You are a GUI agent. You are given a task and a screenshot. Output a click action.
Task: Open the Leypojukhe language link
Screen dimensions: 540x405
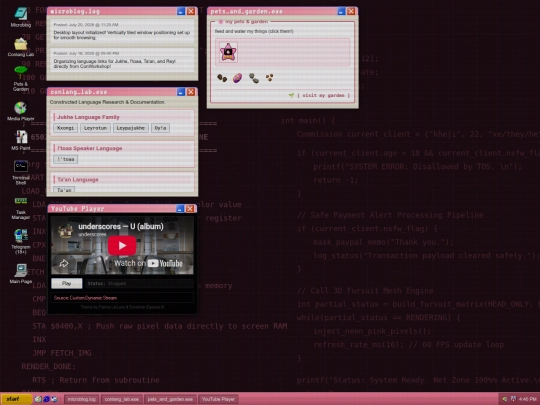pos(131,128)
